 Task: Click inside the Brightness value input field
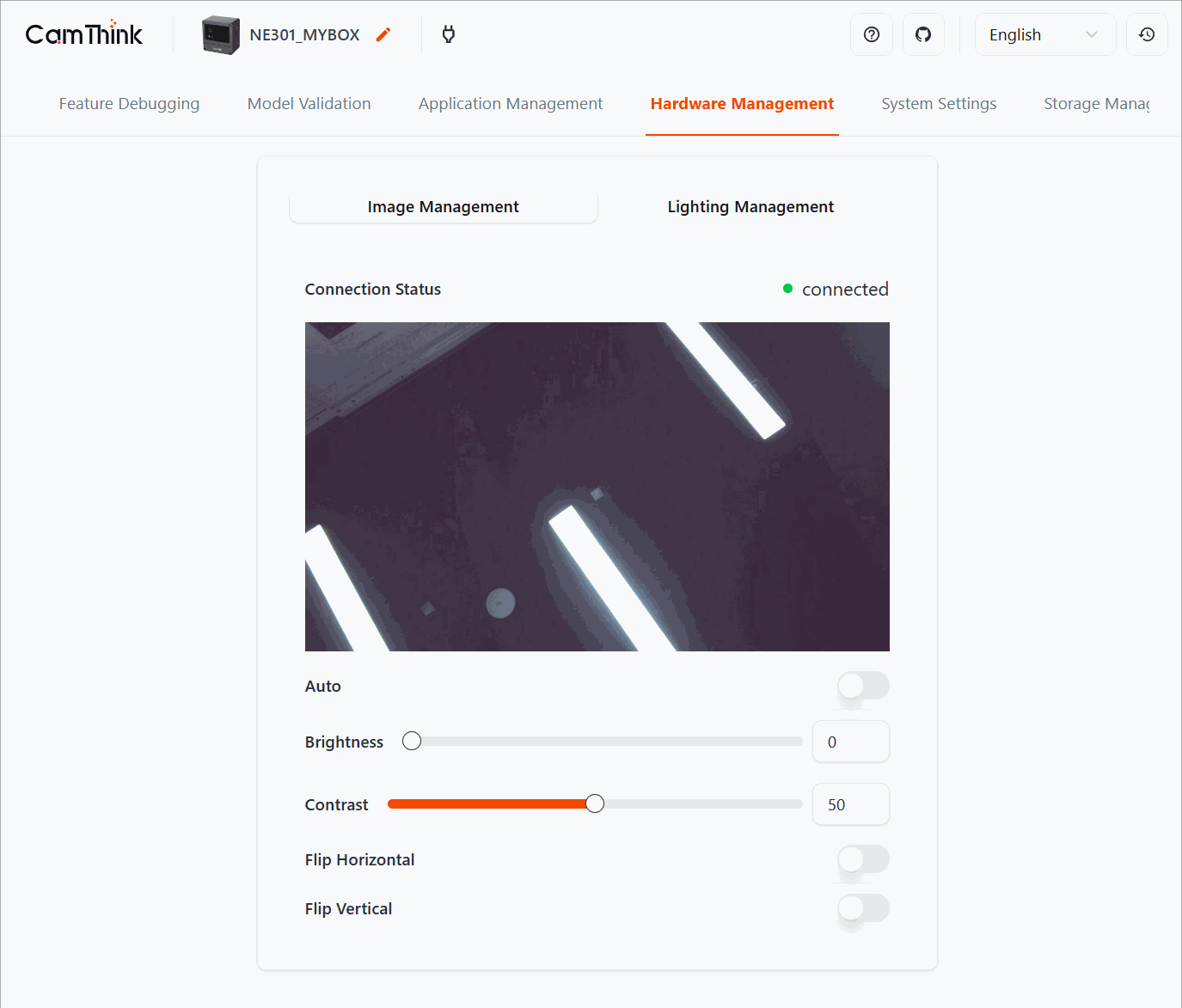tap(850, 741)
